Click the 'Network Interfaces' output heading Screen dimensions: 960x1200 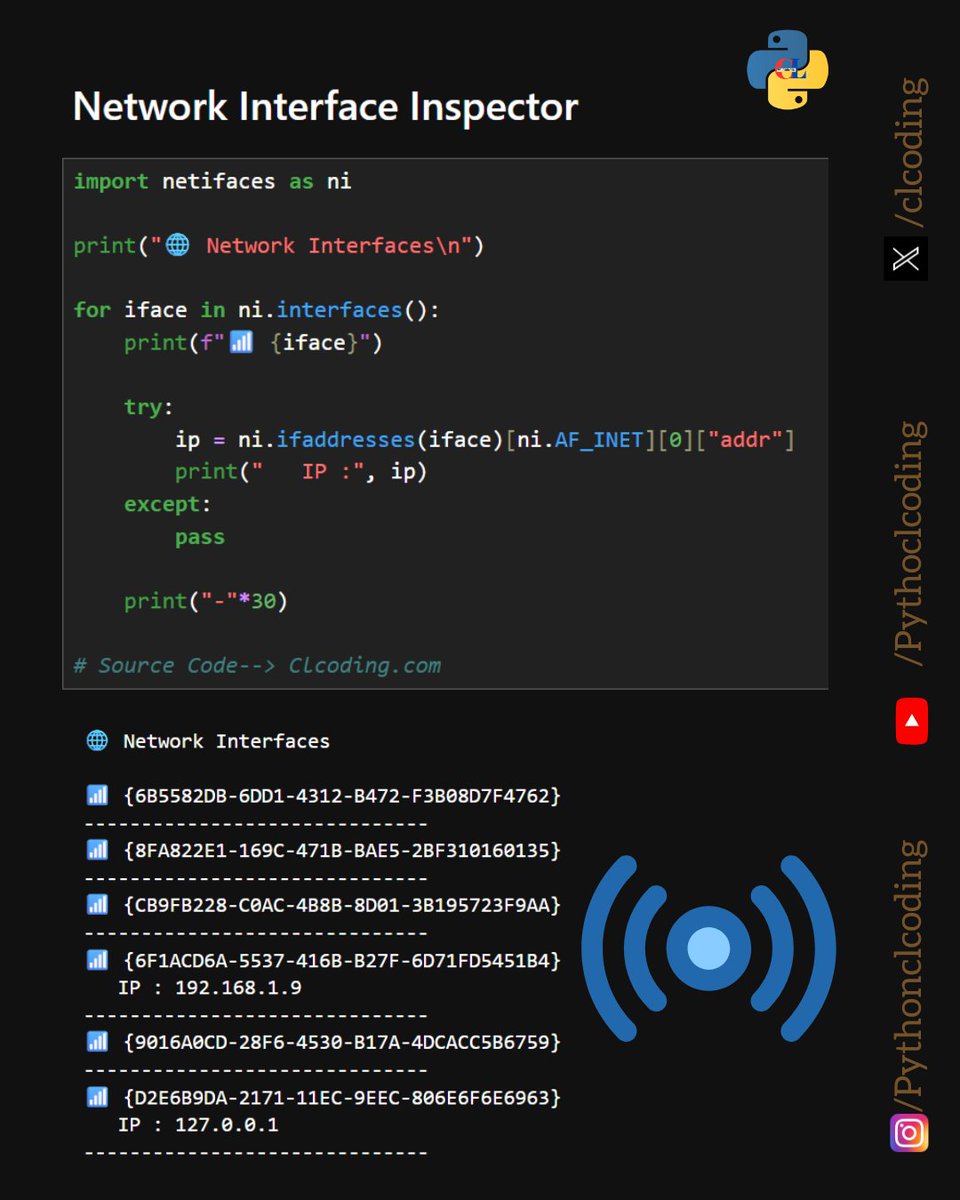pos(226,741)
